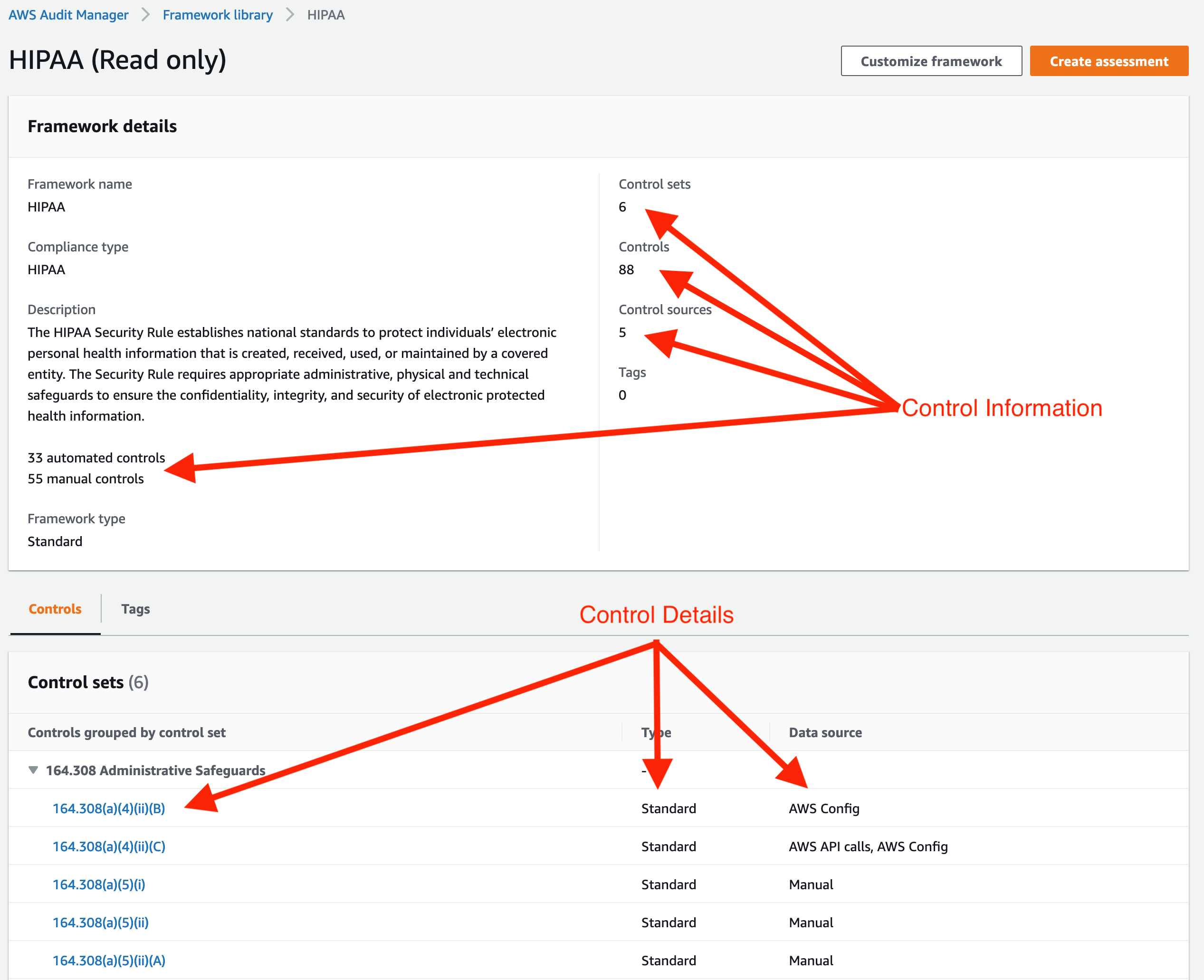Open control 164.308(a)(4)(ii)(B)

[x=108, y=808]
